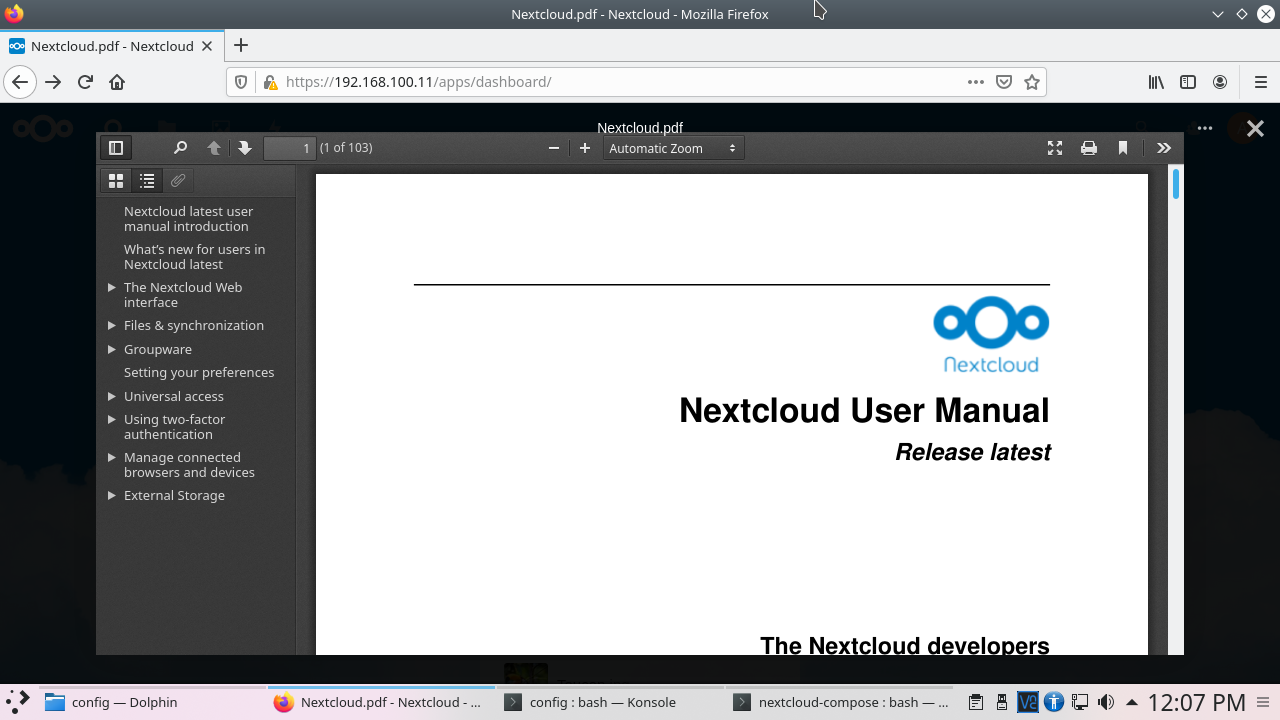Go to the previous PDF page
Viewport: 1280px width, 720px height.
coord(214,148)
